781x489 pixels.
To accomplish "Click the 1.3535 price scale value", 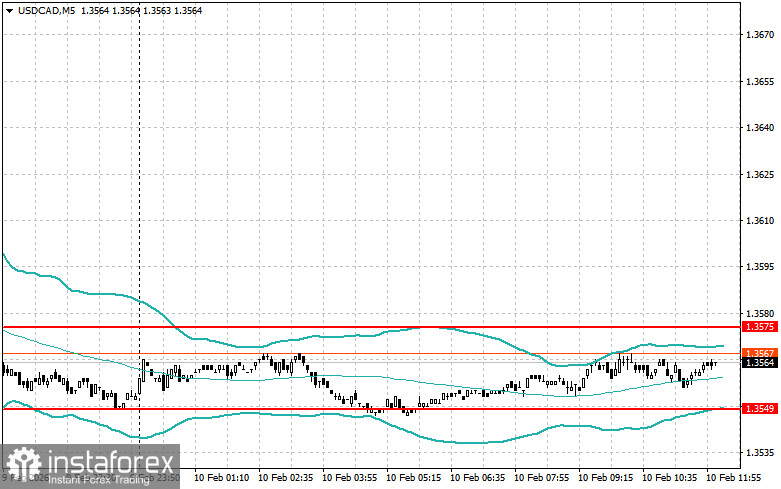I will tap(760, 453).
